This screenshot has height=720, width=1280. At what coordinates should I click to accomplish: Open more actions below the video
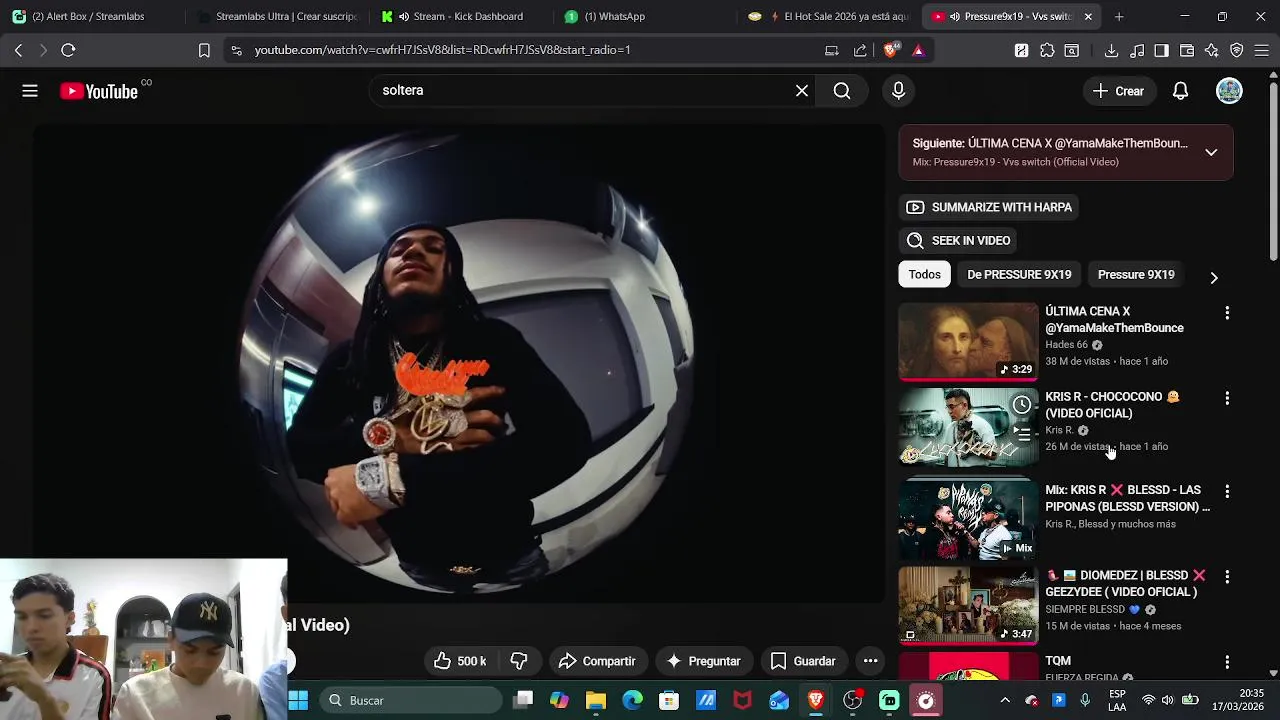point(870,661)
